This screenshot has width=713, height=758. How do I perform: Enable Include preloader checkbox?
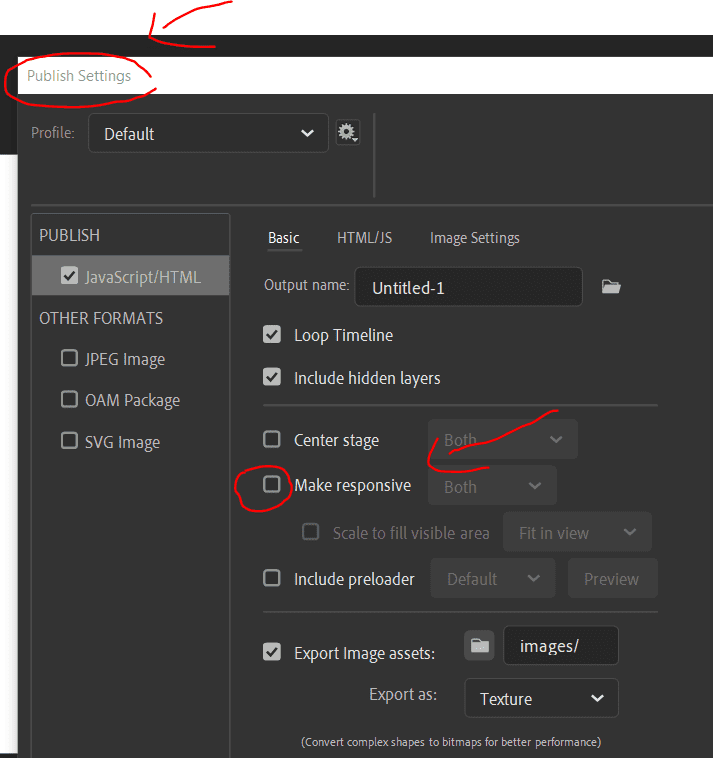pyautogui.click(x=272, y=578)
